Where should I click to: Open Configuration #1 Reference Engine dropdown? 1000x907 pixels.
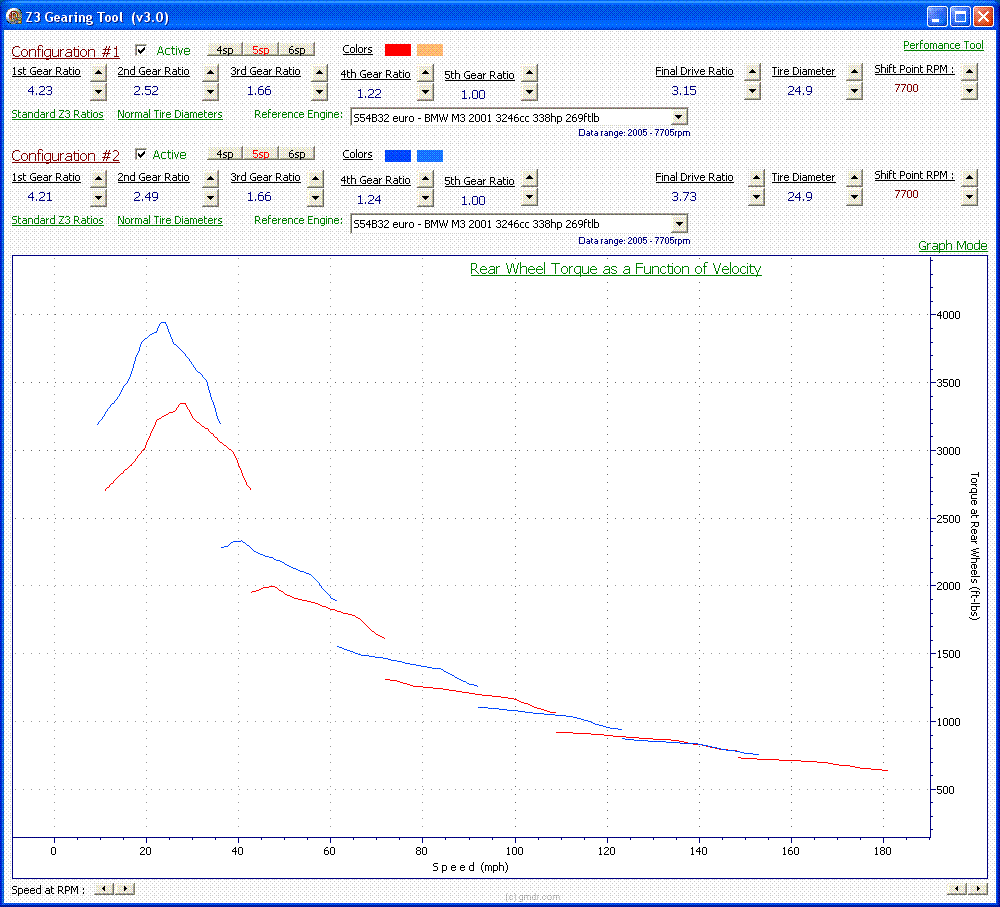679,117
